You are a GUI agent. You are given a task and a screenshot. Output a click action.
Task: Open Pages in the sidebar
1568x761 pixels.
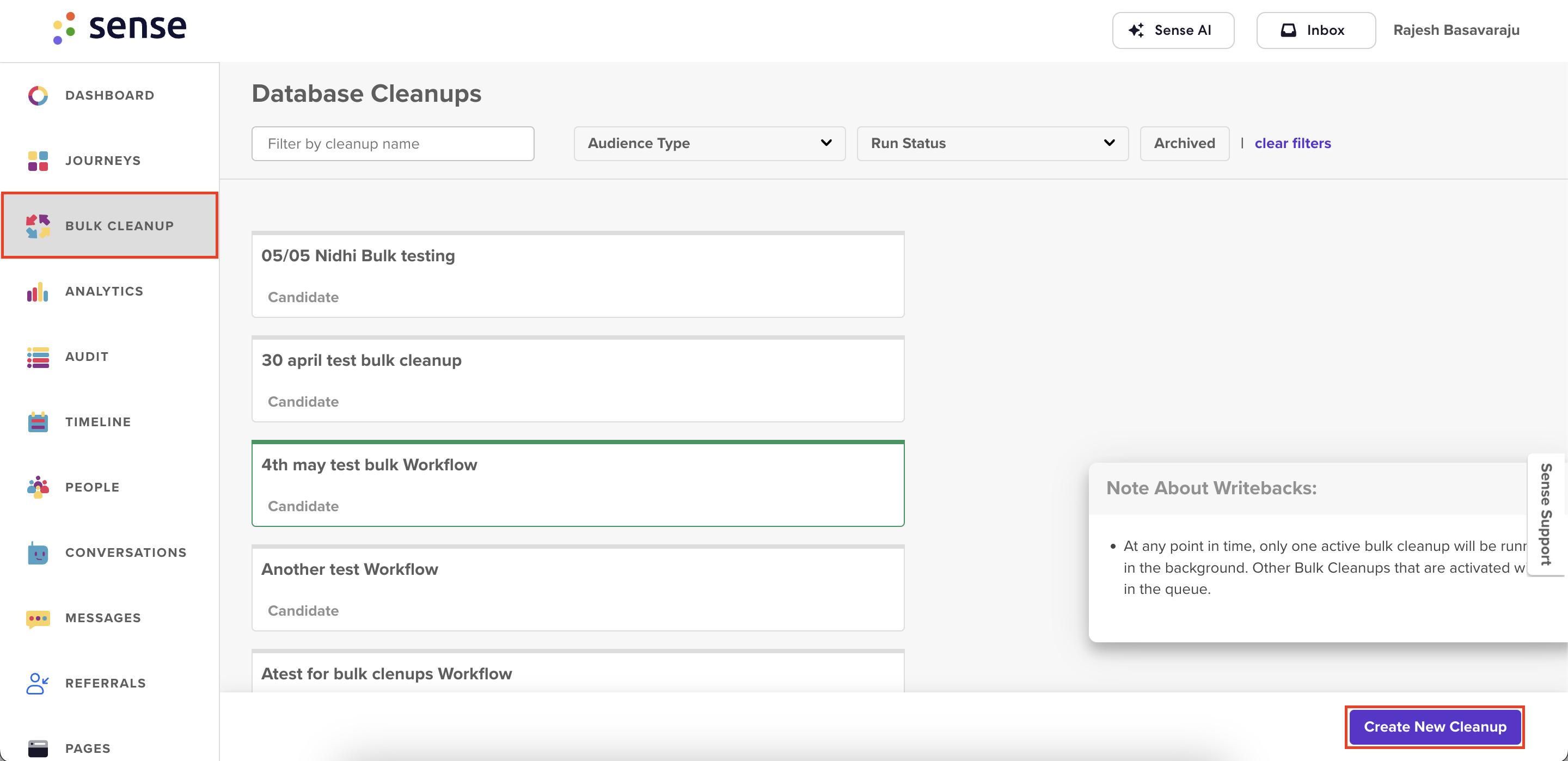(x=109, y=748)
